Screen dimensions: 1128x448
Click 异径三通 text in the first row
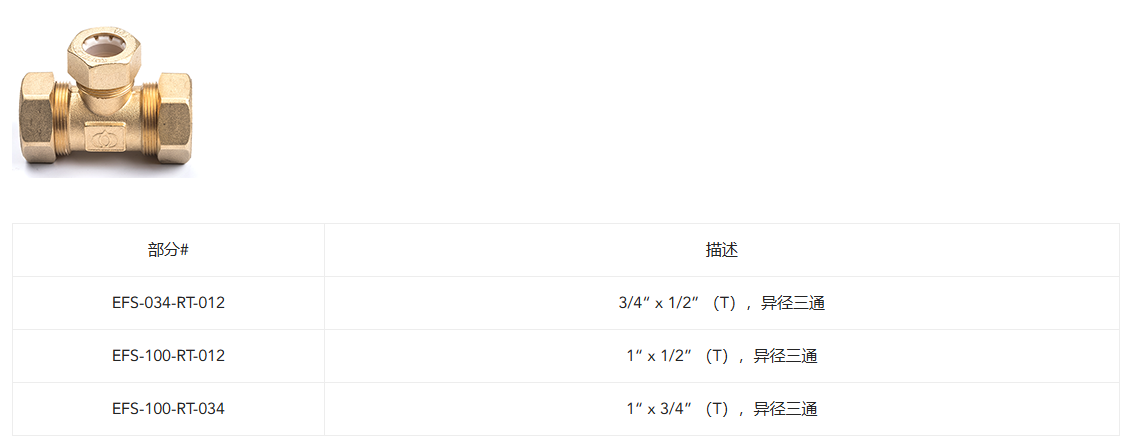[x=793, y=303]
